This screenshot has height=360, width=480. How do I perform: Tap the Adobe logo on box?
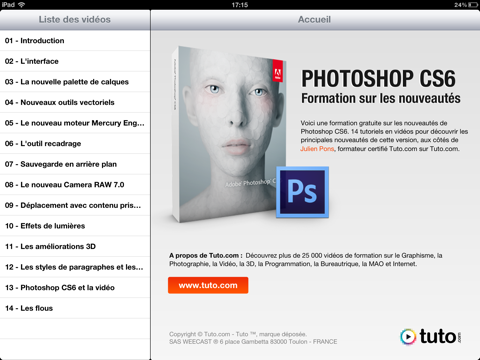[278, 71]
